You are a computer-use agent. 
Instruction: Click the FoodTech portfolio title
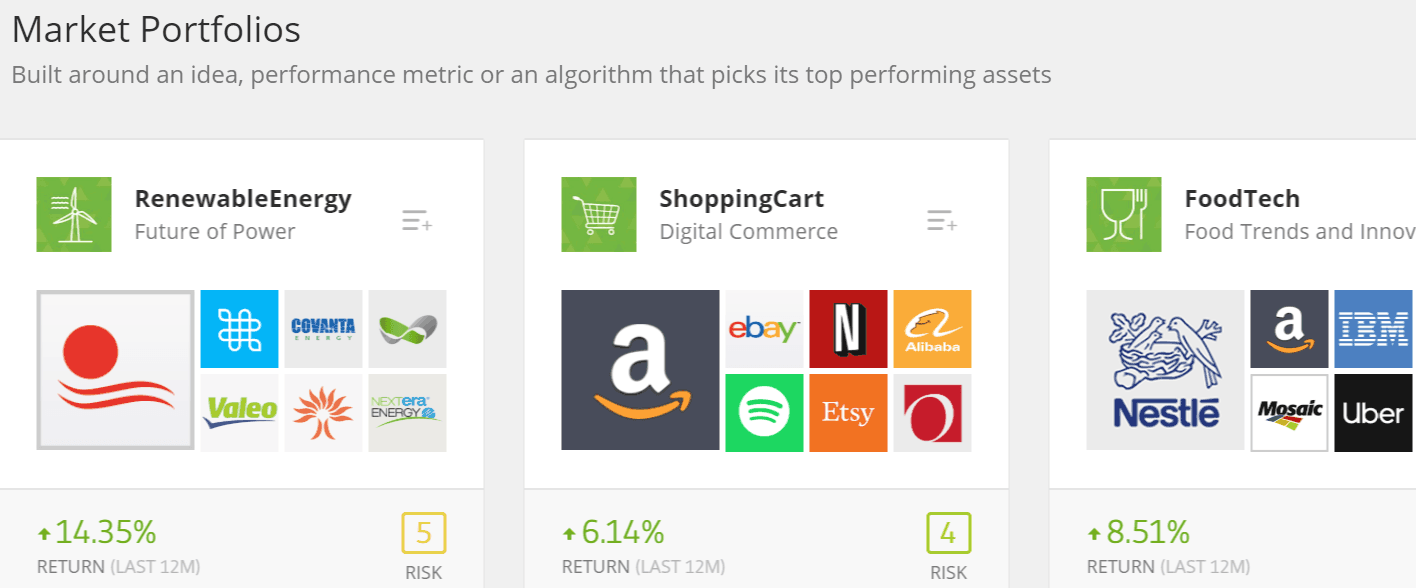[x=1242, y=199]
